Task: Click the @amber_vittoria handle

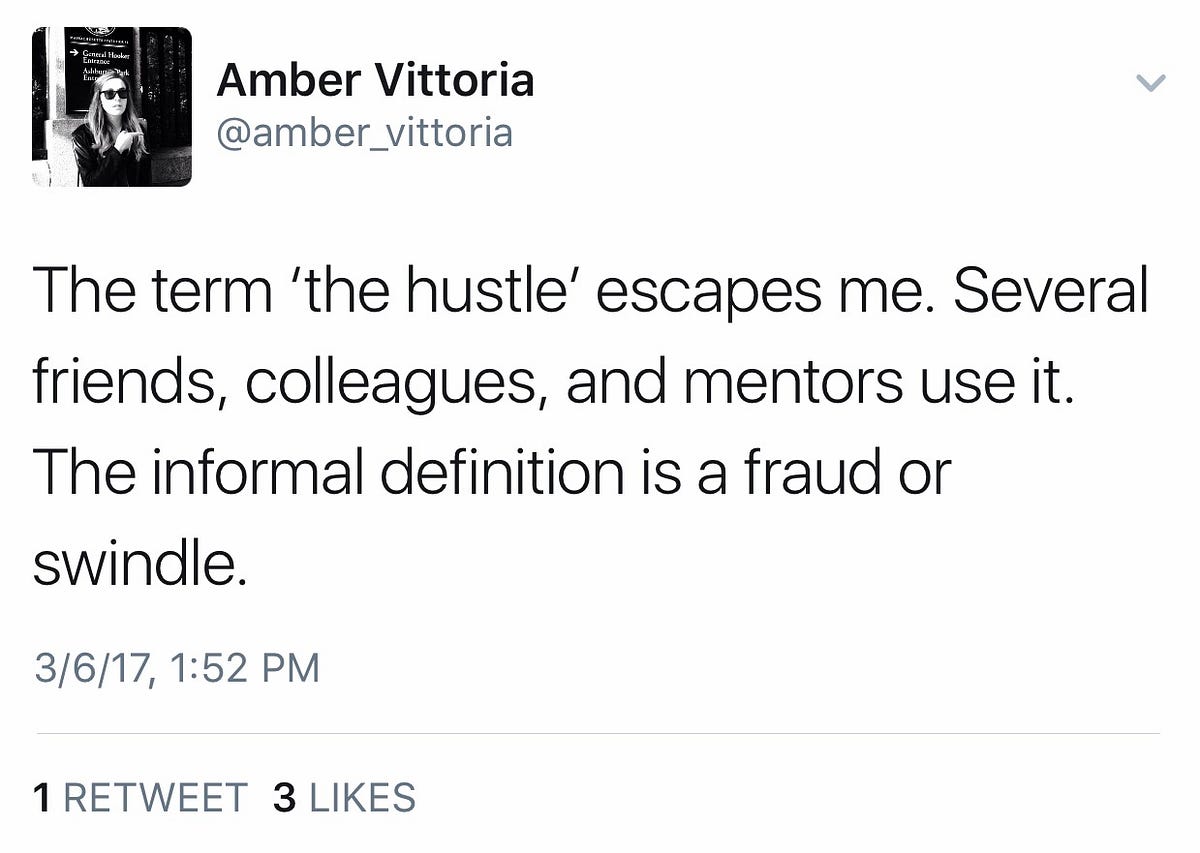Action: pos(364,132)
